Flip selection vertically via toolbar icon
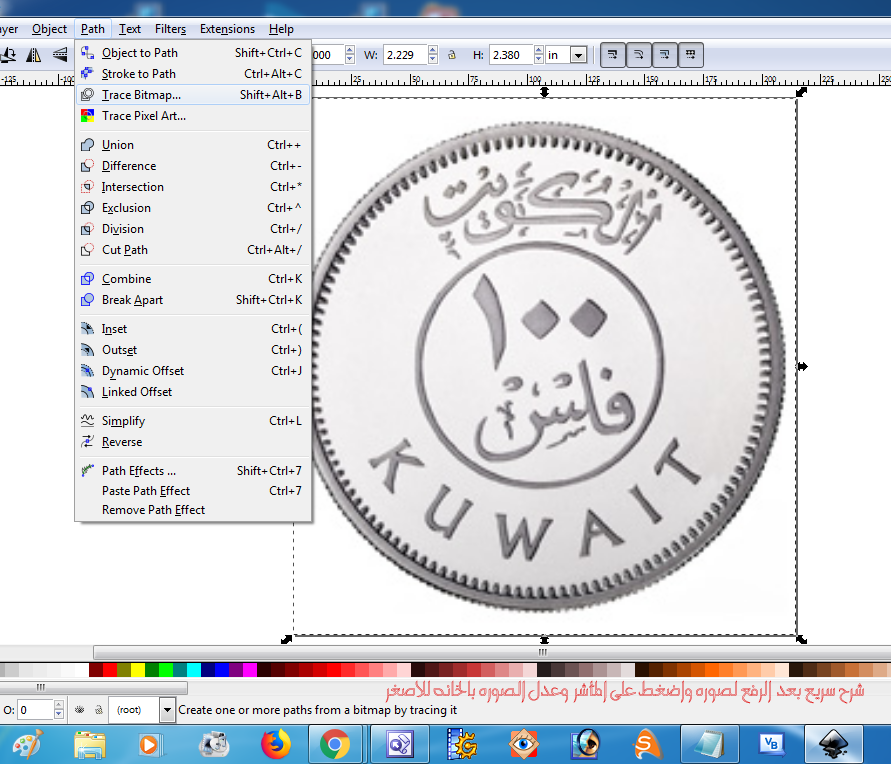This screenshot has width=891, height=764. tap(59, 55)
